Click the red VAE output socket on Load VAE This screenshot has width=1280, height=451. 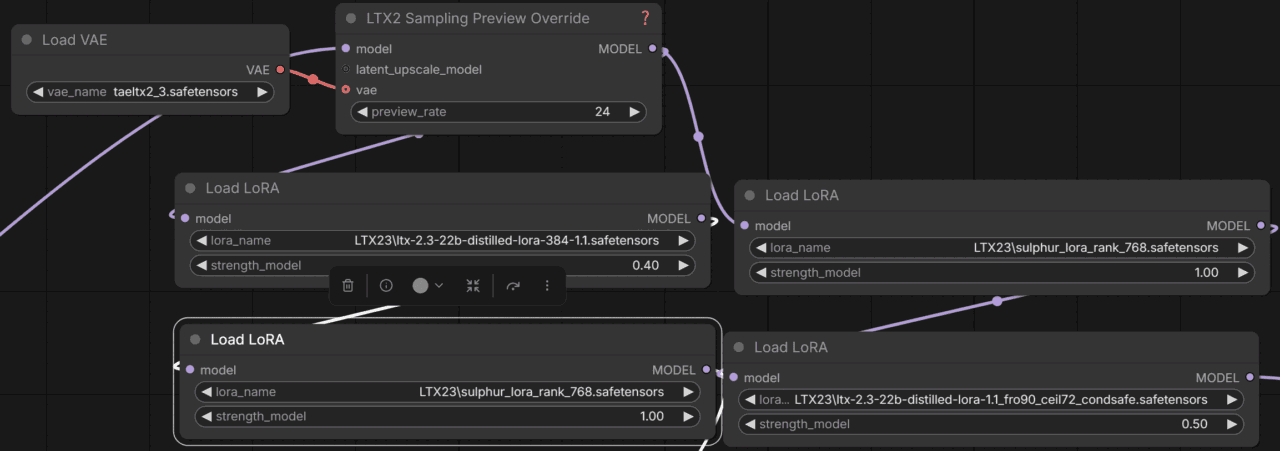(280, 70)
